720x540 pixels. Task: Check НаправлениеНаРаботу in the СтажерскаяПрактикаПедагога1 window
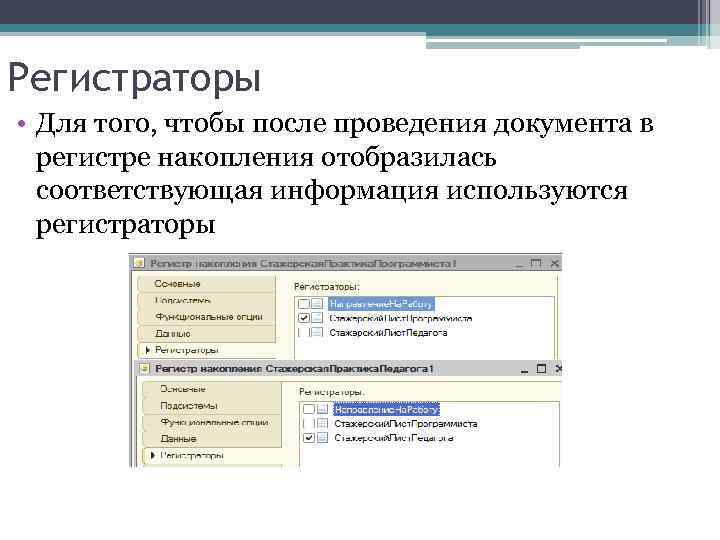tap(309, 409)
